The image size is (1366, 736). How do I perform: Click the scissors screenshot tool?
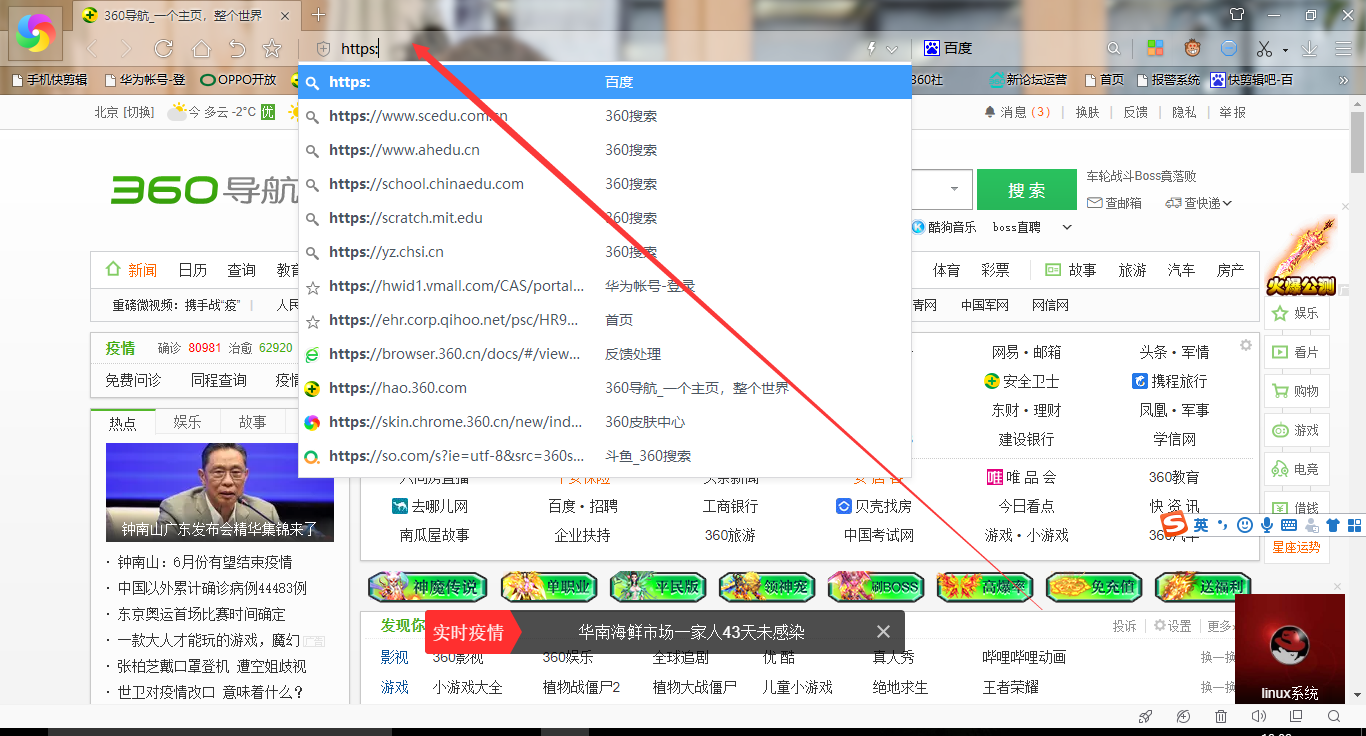pos(1264,48)
